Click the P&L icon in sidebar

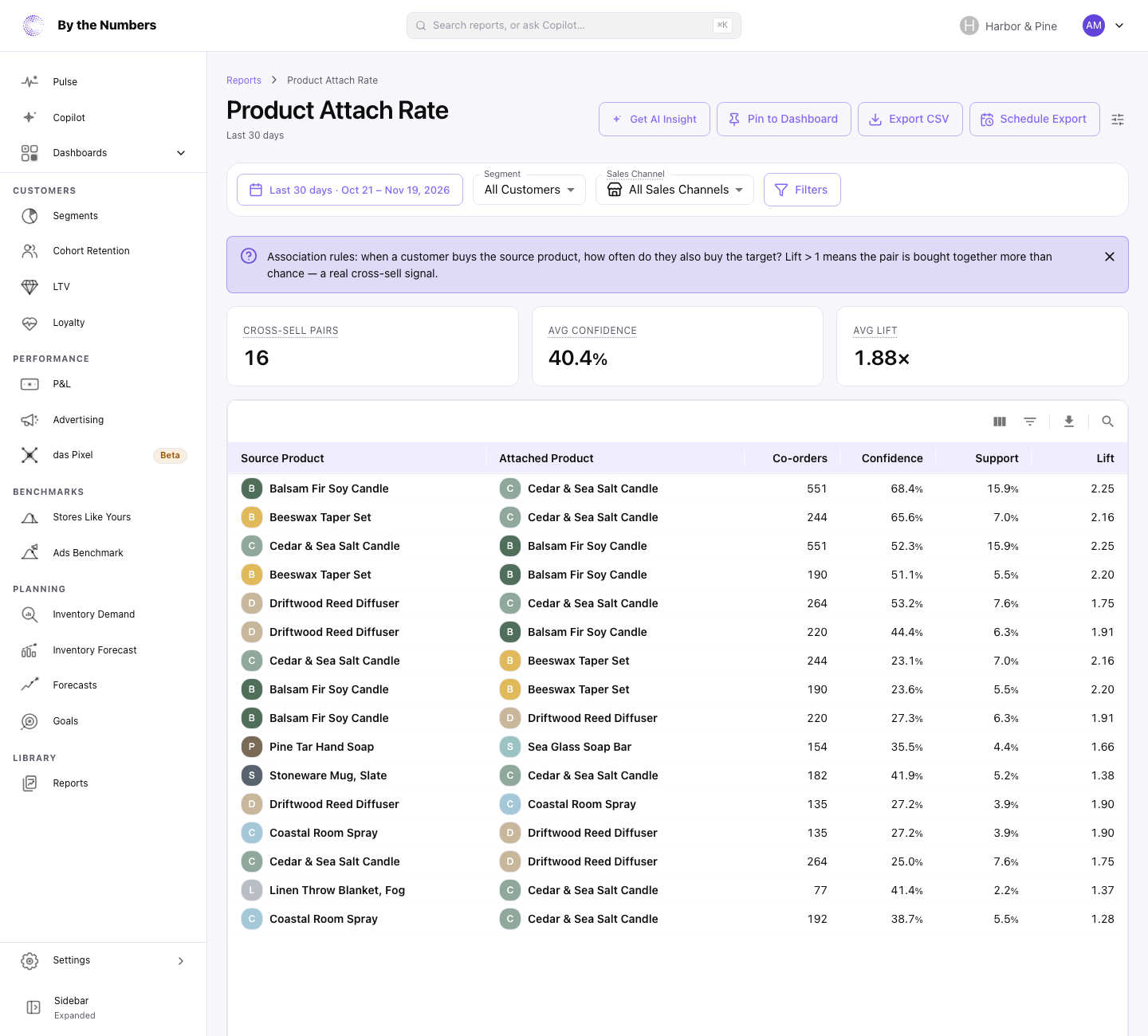[x=29, y=384]
